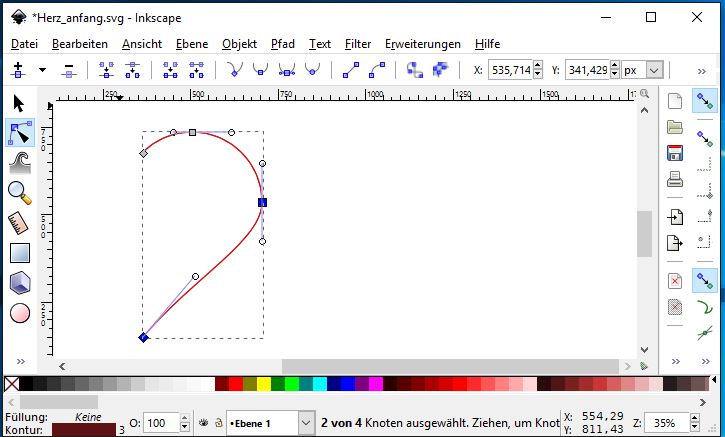Toggle the enable snapping button
This screenshot has width=725, height=437.
point(705,101)
